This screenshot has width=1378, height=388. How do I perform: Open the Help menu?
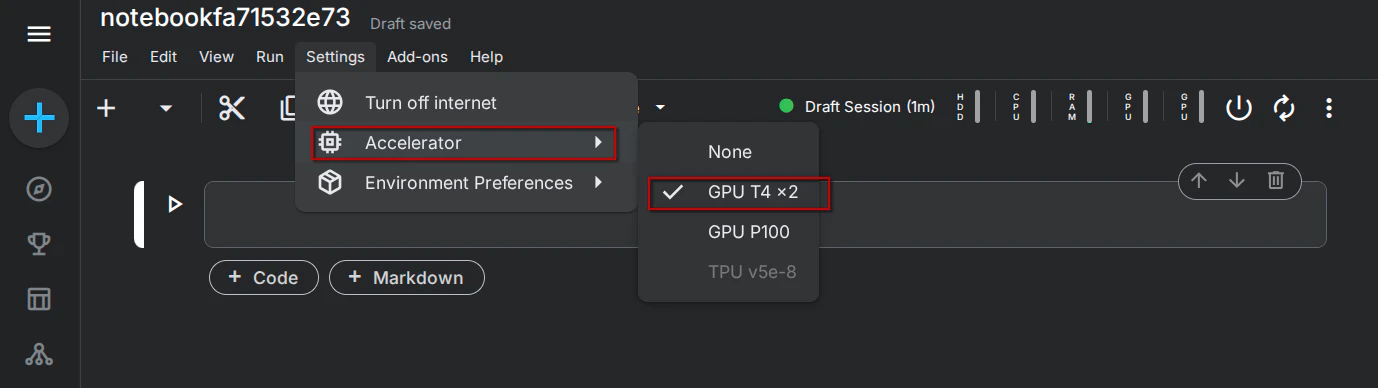[486, 57]
